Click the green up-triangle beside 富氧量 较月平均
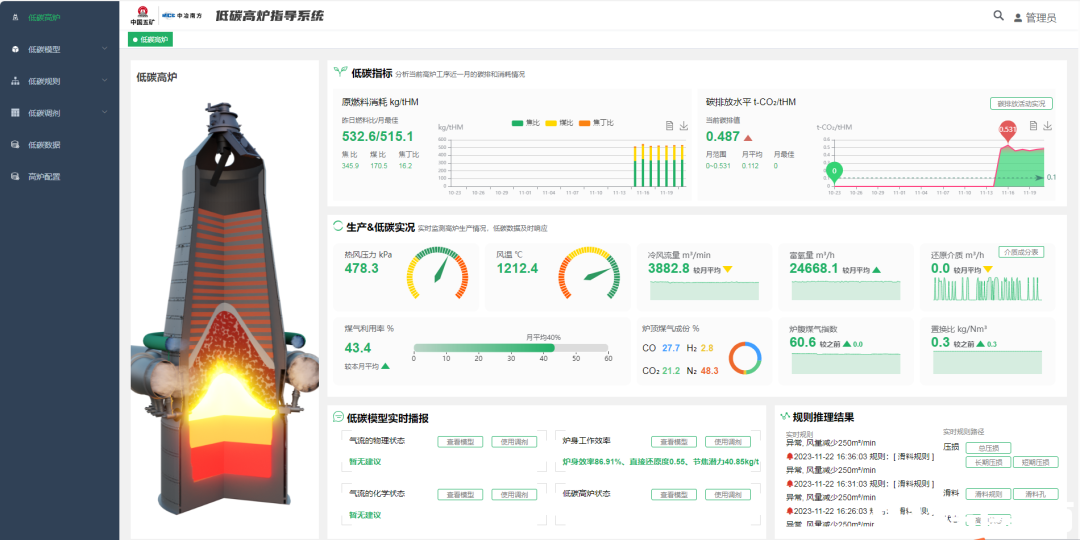 (x=877, y=269)
